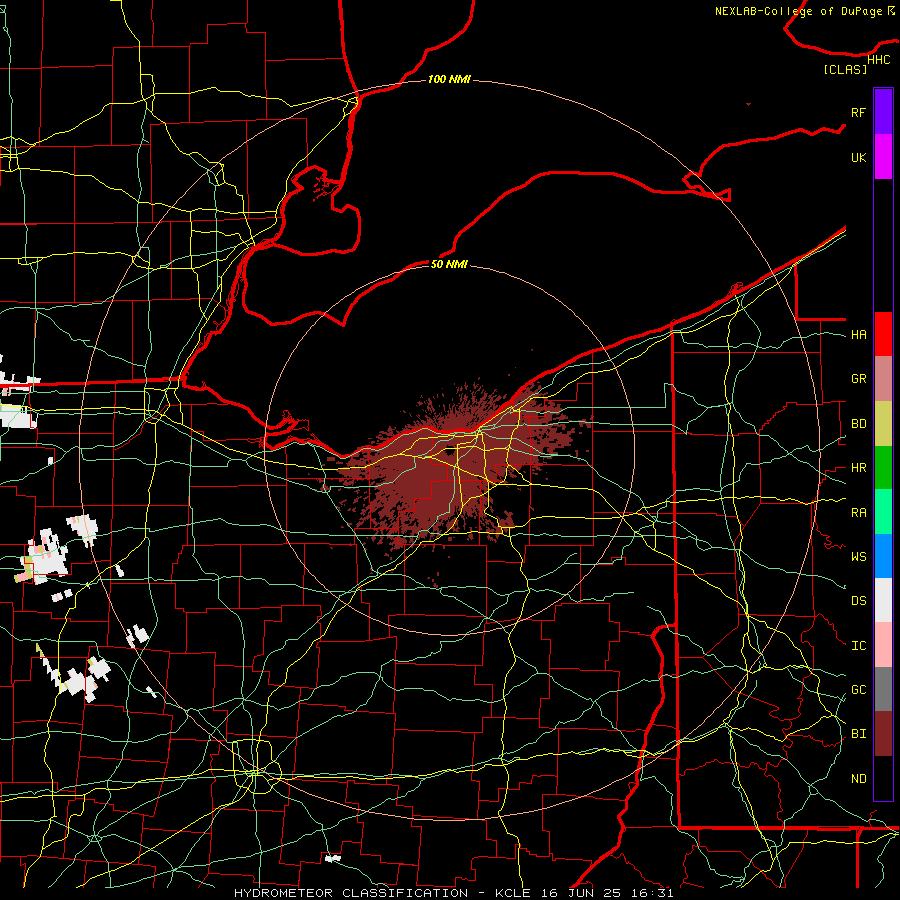Click the [CLAS] units label

click(x=845, y=69)
